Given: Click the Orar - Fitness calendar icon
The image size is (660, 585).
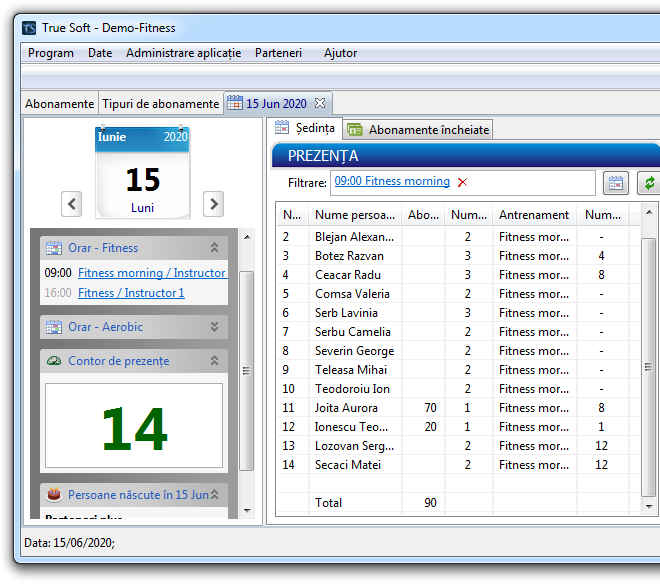Looking at the screenshot, I should tap(54, 248).
